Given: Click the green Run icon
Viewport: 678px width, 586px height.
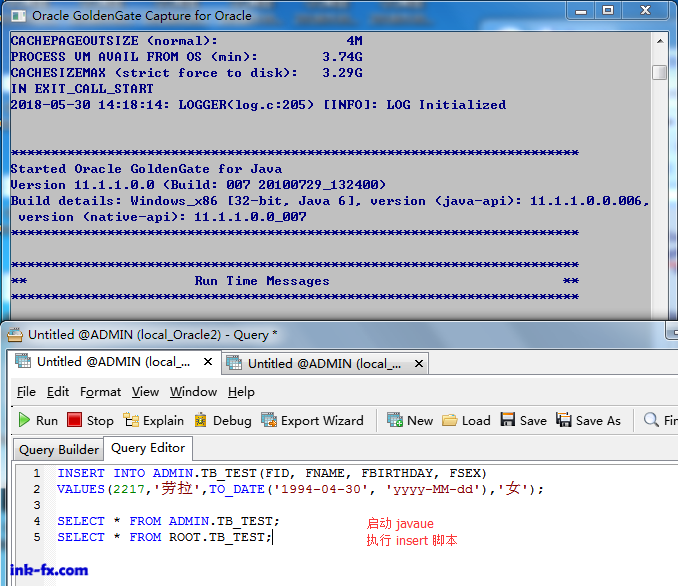Looking at the screenshot, I should pyautogui.click(x=24, y=420).
